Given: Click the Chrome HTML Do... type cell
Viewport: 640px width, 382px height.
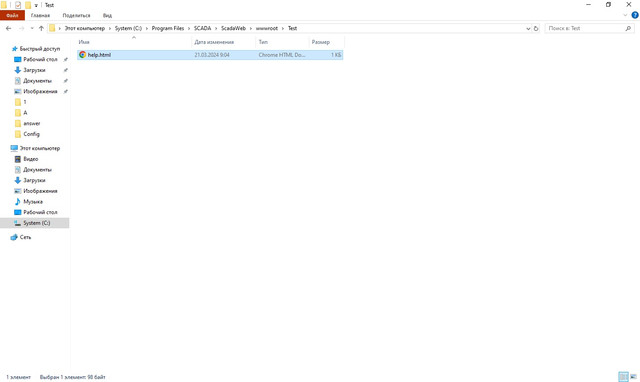Looking at the screenshot, I should [282, 55].
